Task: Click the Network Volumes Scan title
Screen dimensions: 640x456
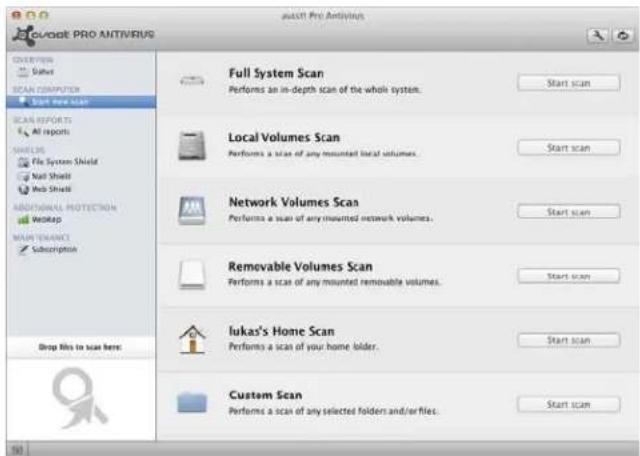Action: [x=294, y=202]
